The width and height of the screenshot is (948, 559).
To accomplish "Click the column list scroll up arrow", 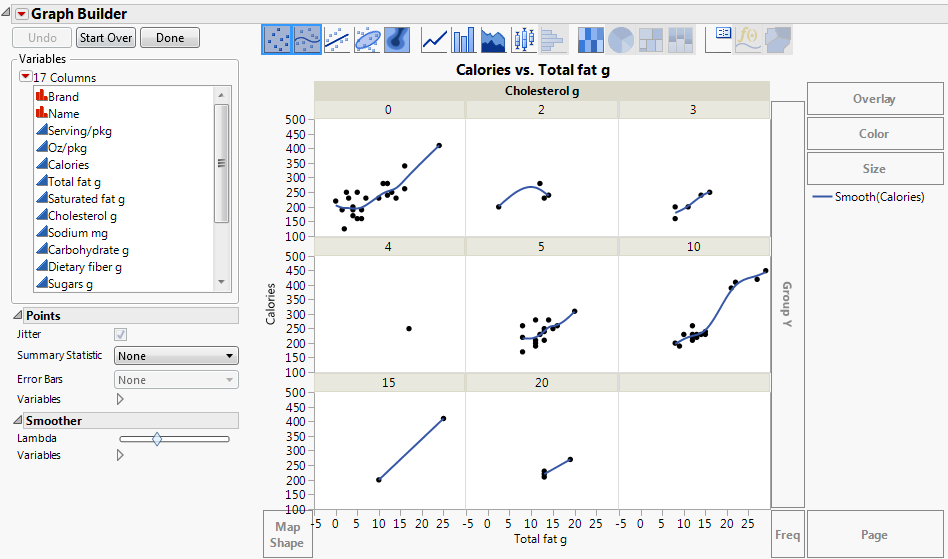I will point(221,95).
